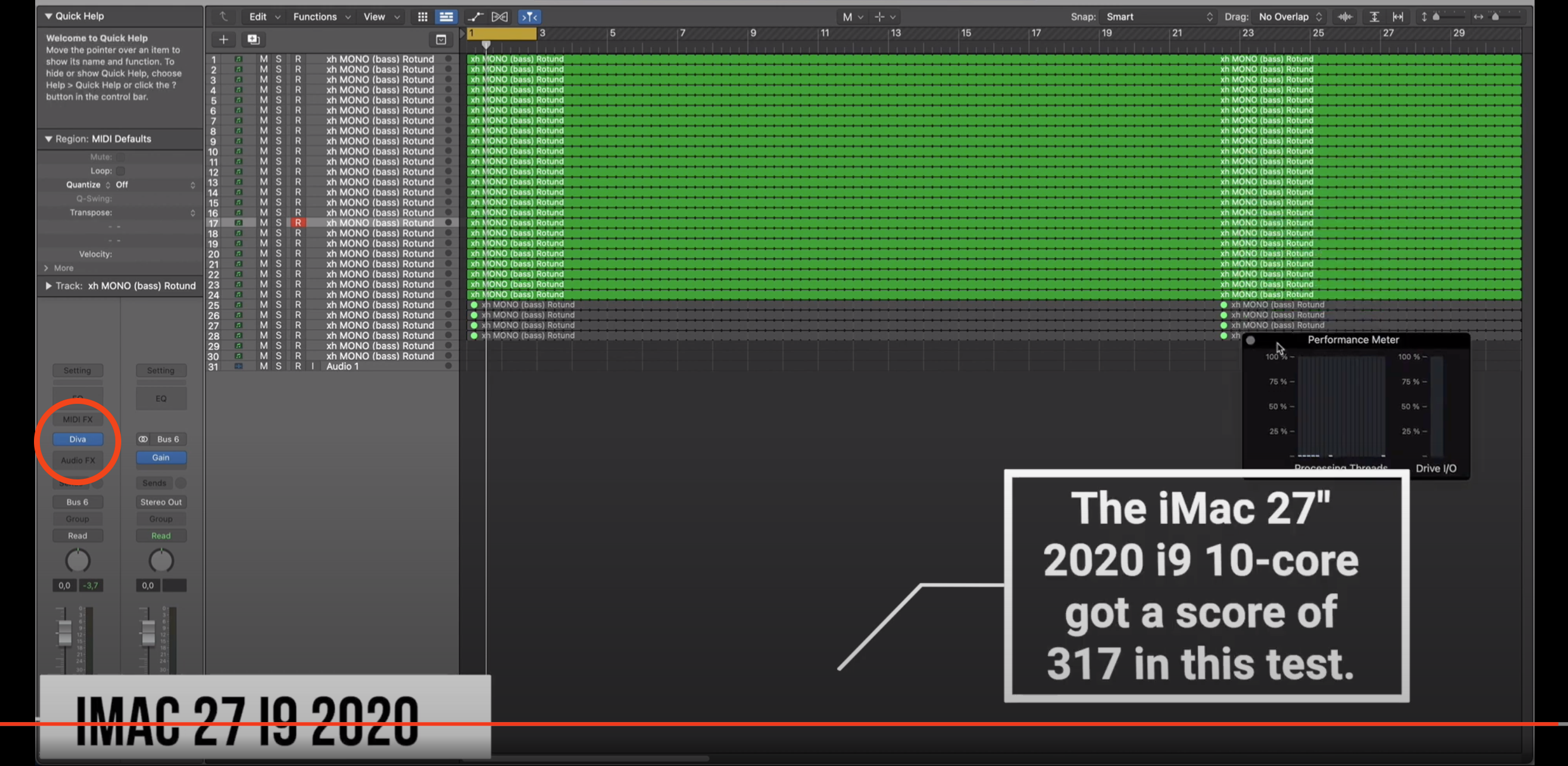
Task: Solo track 5
Action: [278, 100]
